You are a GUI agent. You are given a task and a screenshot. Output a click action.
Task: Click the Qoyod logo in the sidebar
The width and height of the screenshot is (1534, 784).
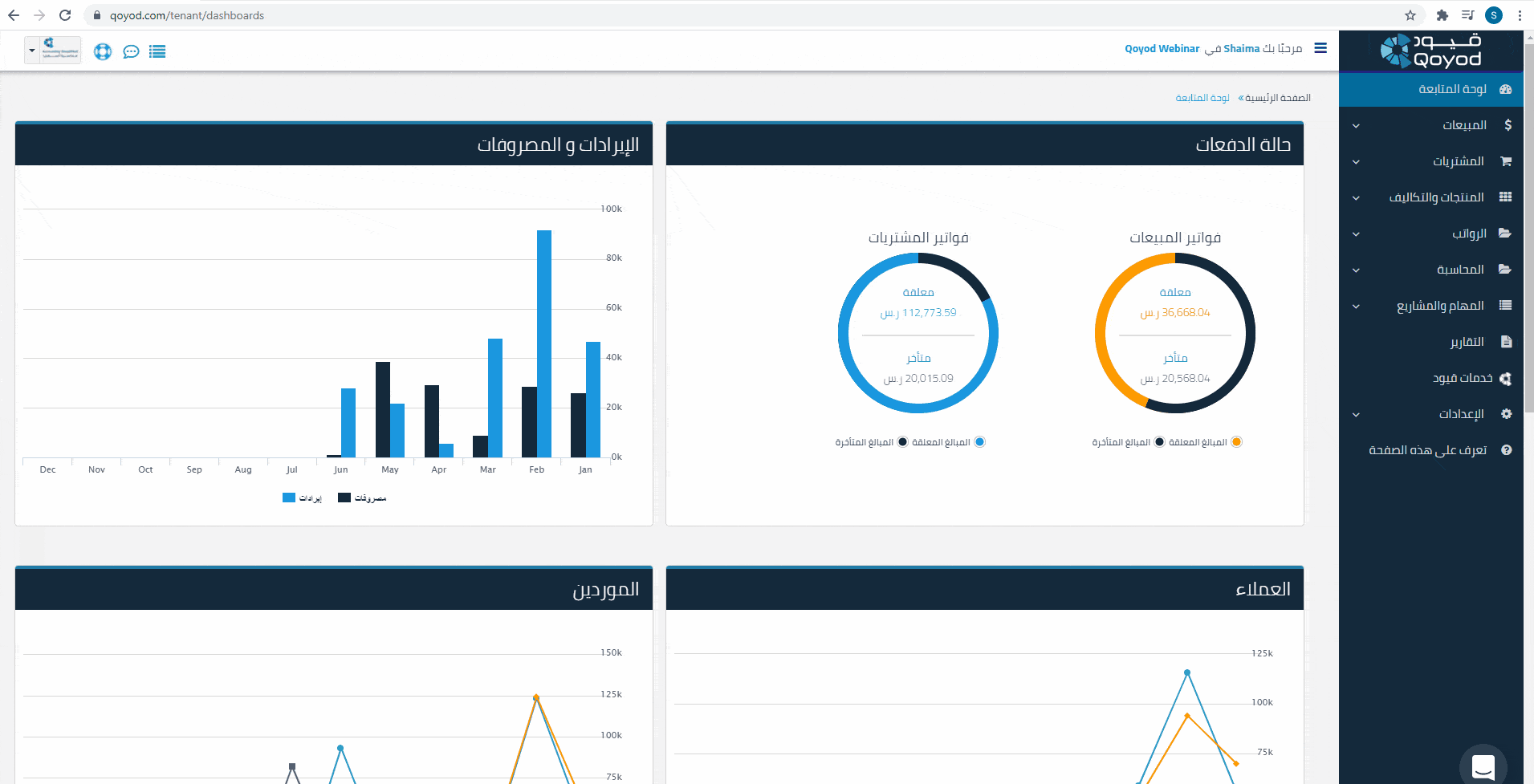click(1431, 51)
